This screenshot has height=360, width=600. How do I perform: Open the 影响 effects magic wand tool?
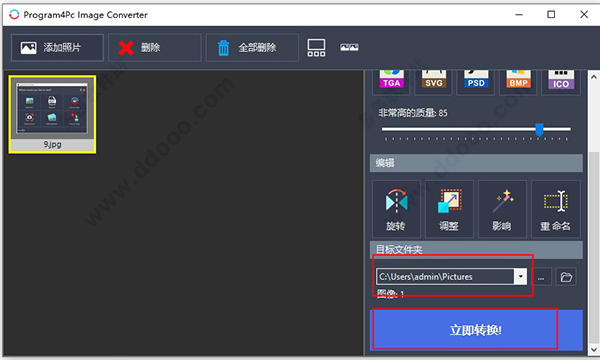pyautogui.click(x=502, y=209)
